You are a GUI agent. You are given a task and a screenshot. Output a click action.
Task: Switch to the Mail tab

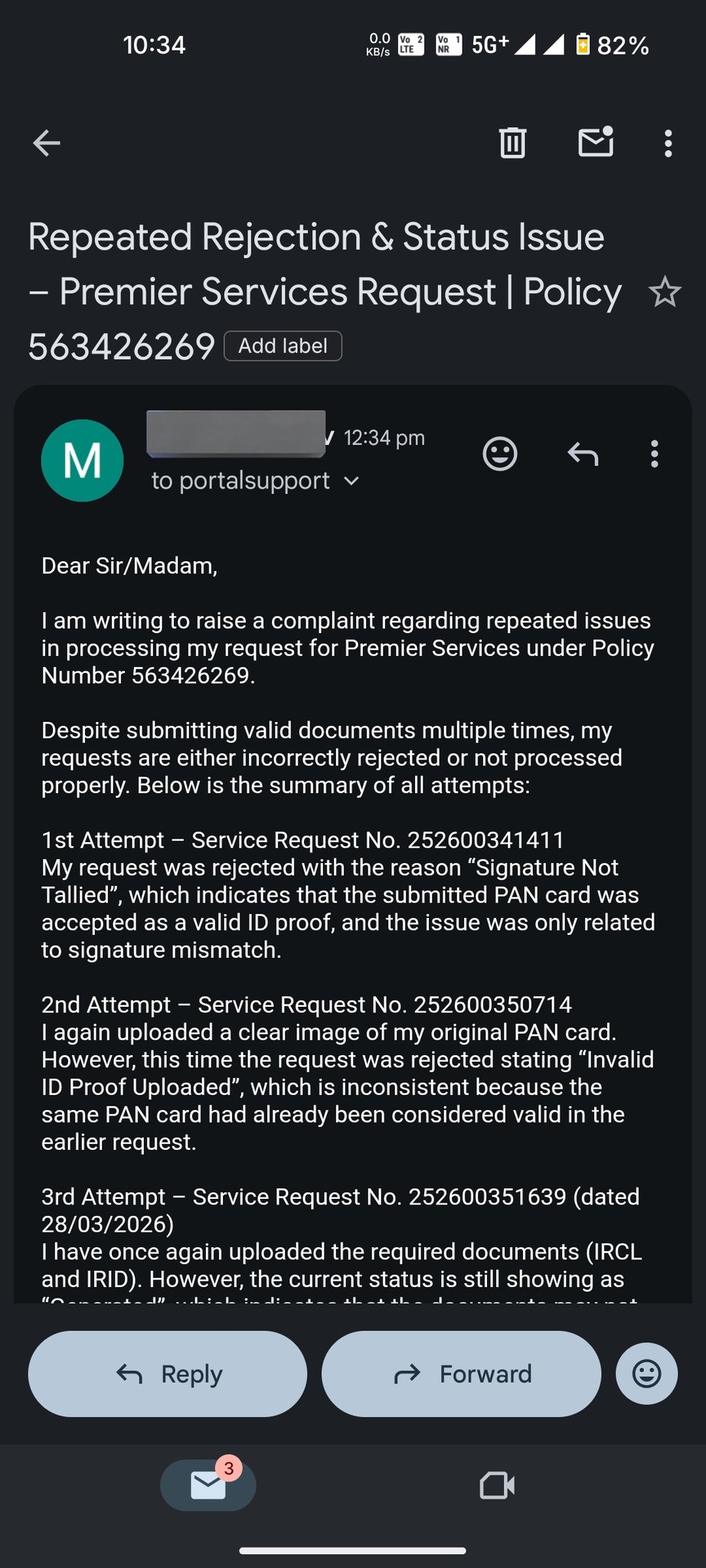coord(208,1485)
